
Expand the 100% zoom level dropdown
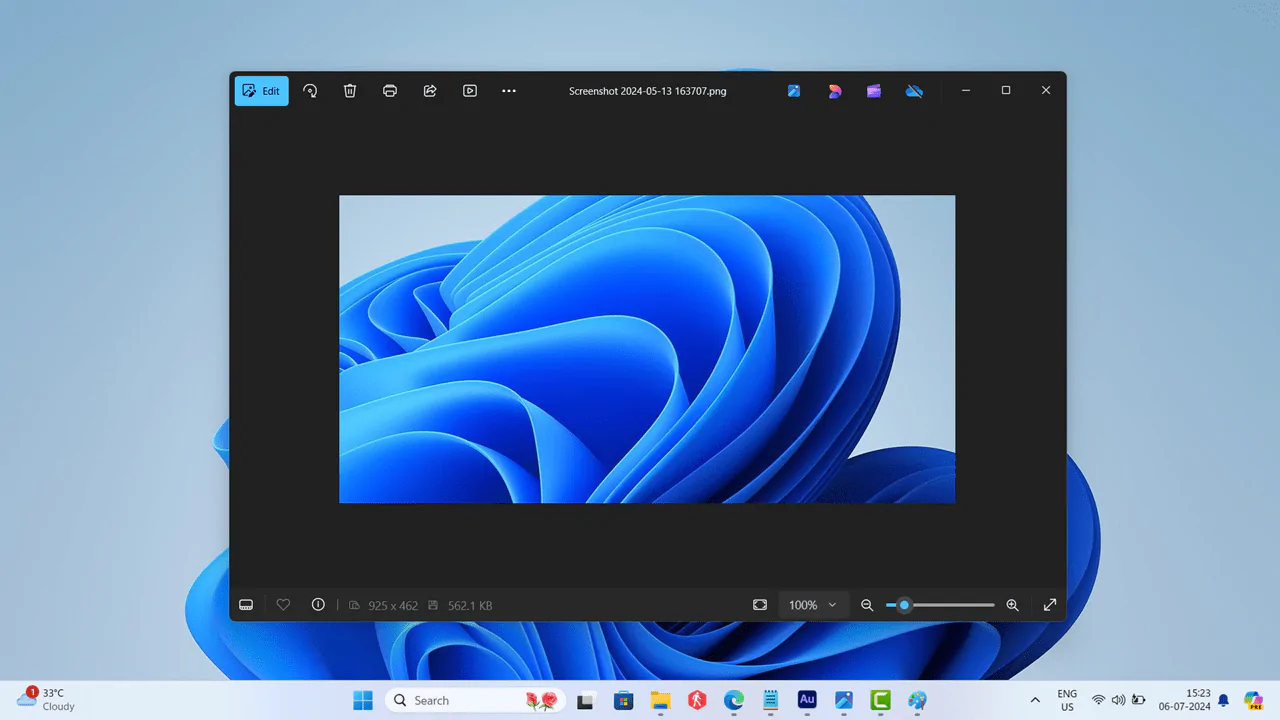coord(812,605)
